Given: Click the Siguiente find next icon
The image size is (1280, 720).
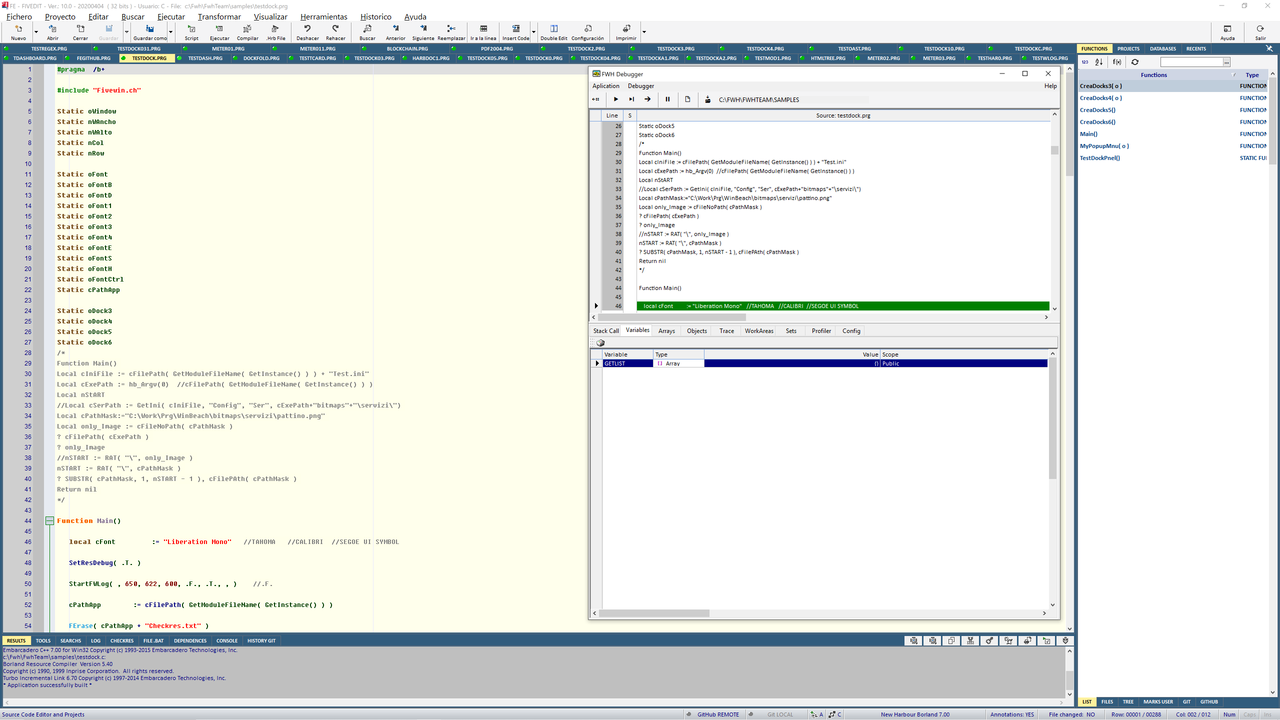Looking at the screenshot, I should pyautogui.click(x=423, y=30).
